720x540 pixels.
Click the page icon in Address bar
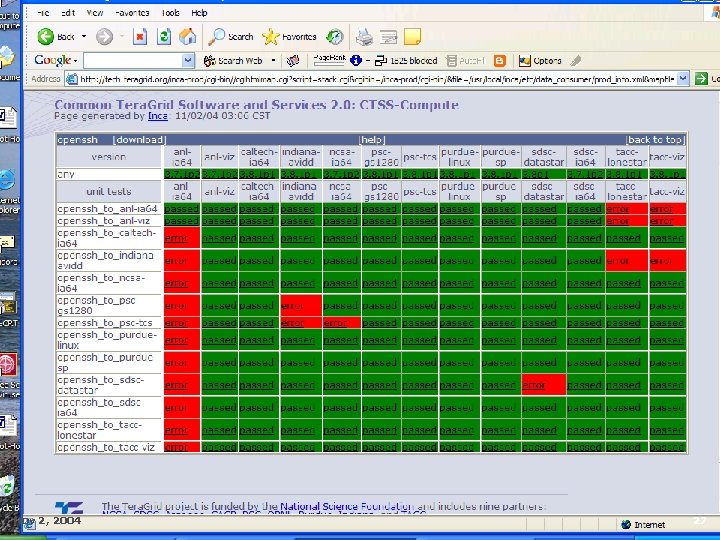[71, 79]
